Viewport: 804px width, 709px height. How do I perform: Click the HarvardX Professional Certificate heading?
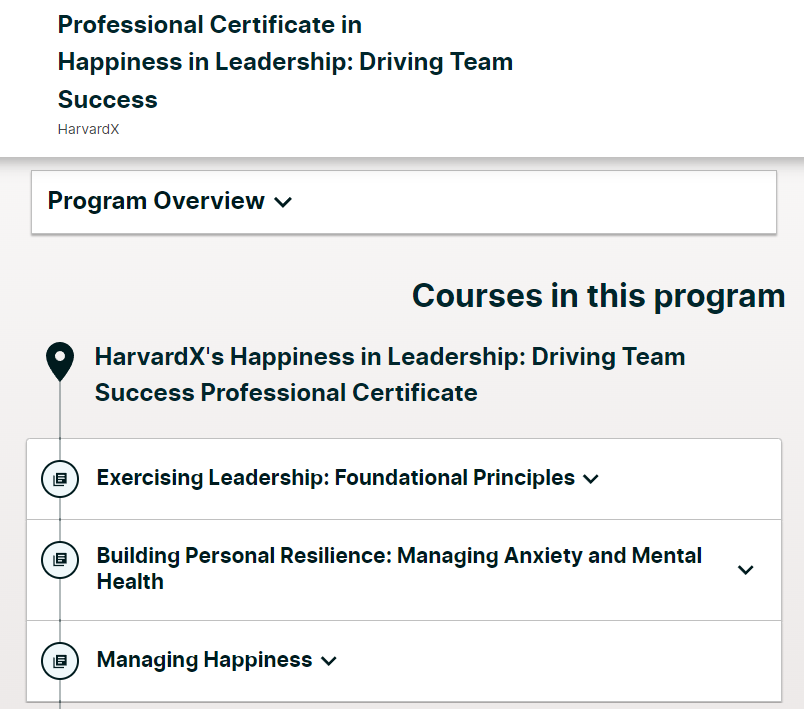pos(390,374)
